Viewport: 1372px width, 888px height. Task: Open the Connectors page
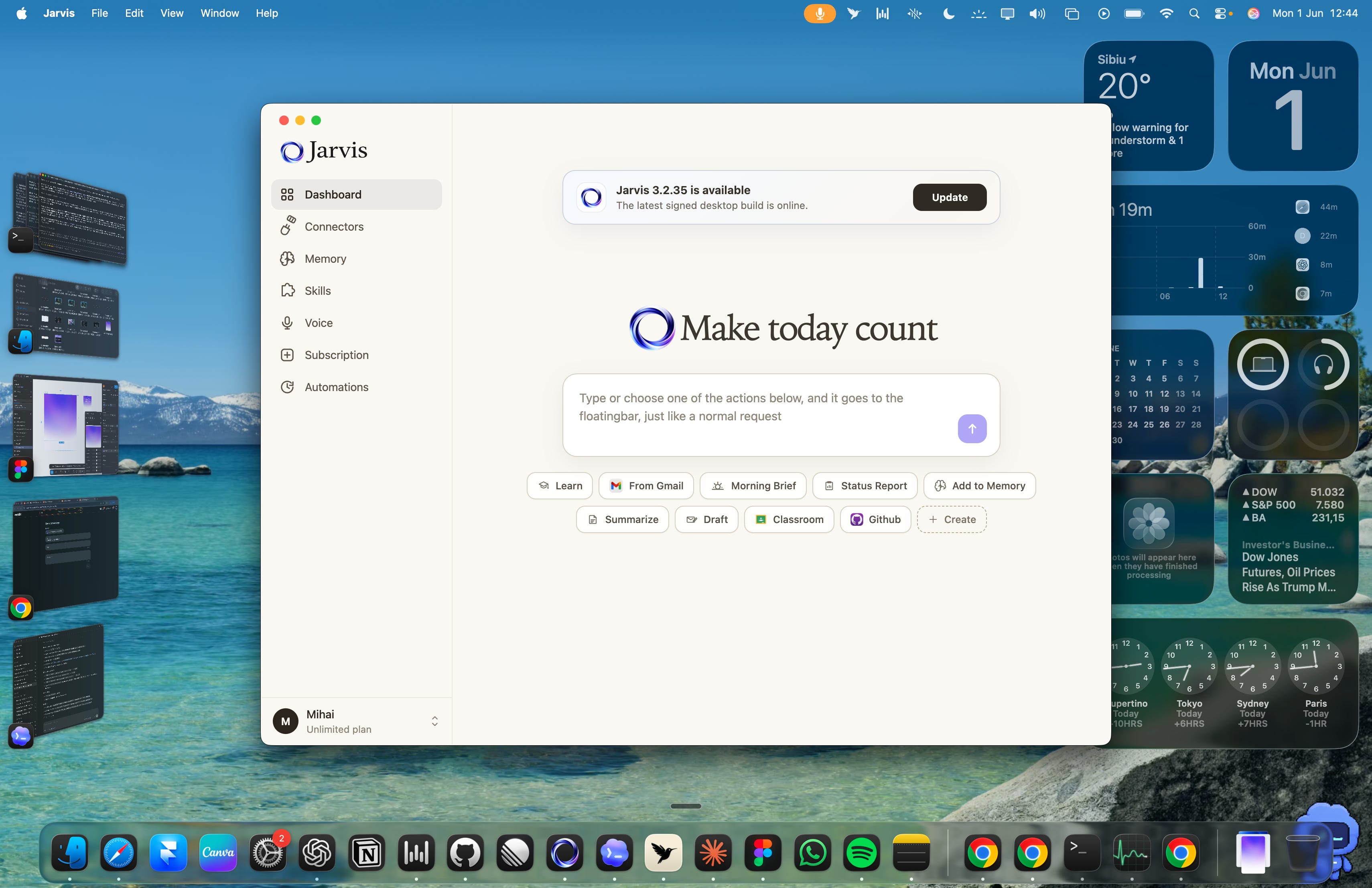356,227
